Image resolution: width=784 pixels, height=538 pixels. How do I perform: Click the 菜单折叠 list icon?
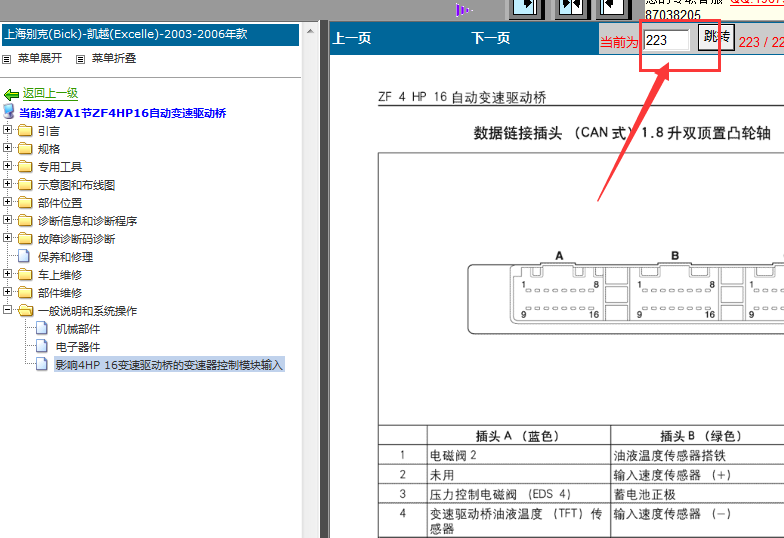[80, 60]
